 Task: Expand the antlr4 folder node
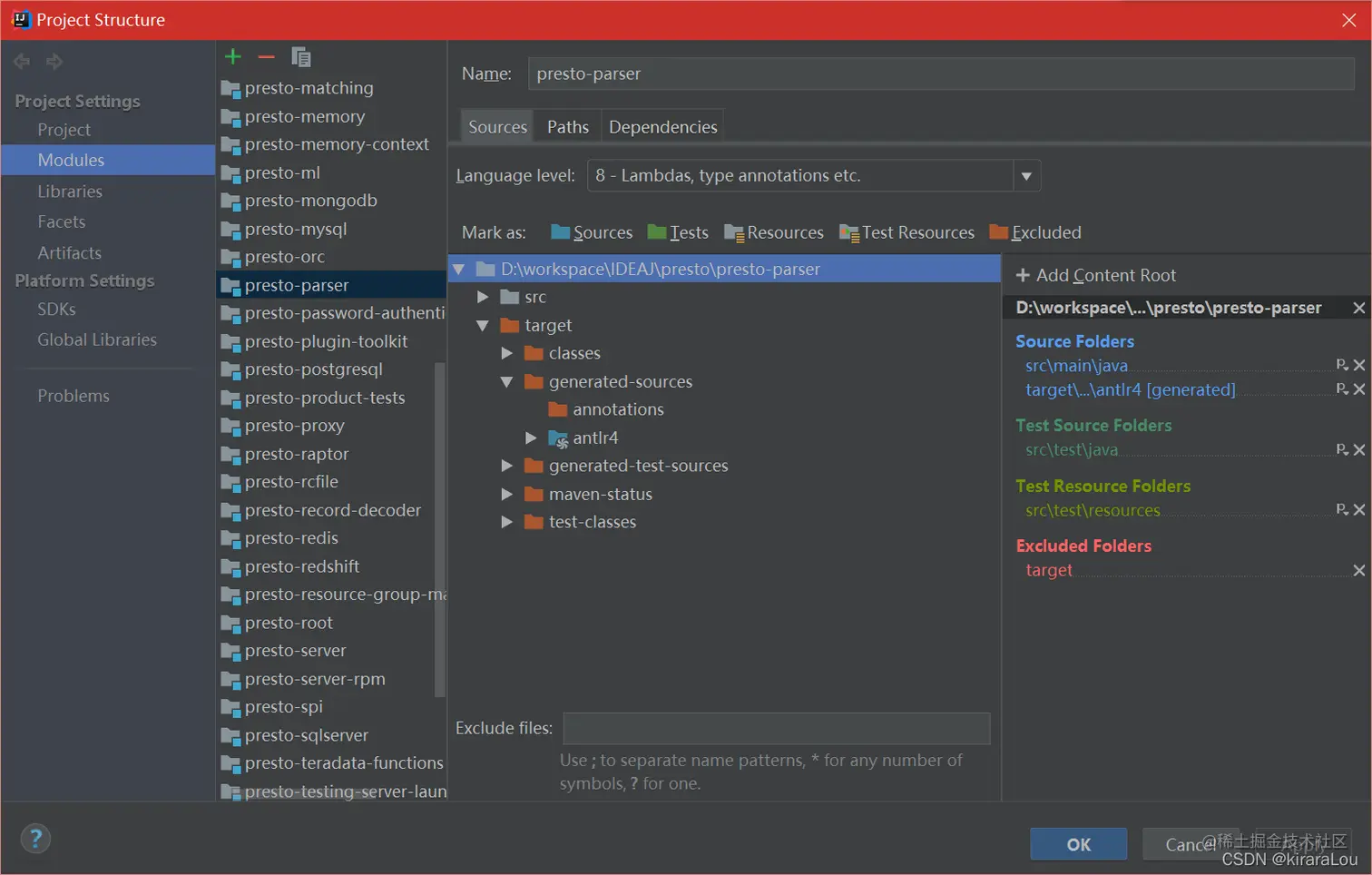point(532,437)
